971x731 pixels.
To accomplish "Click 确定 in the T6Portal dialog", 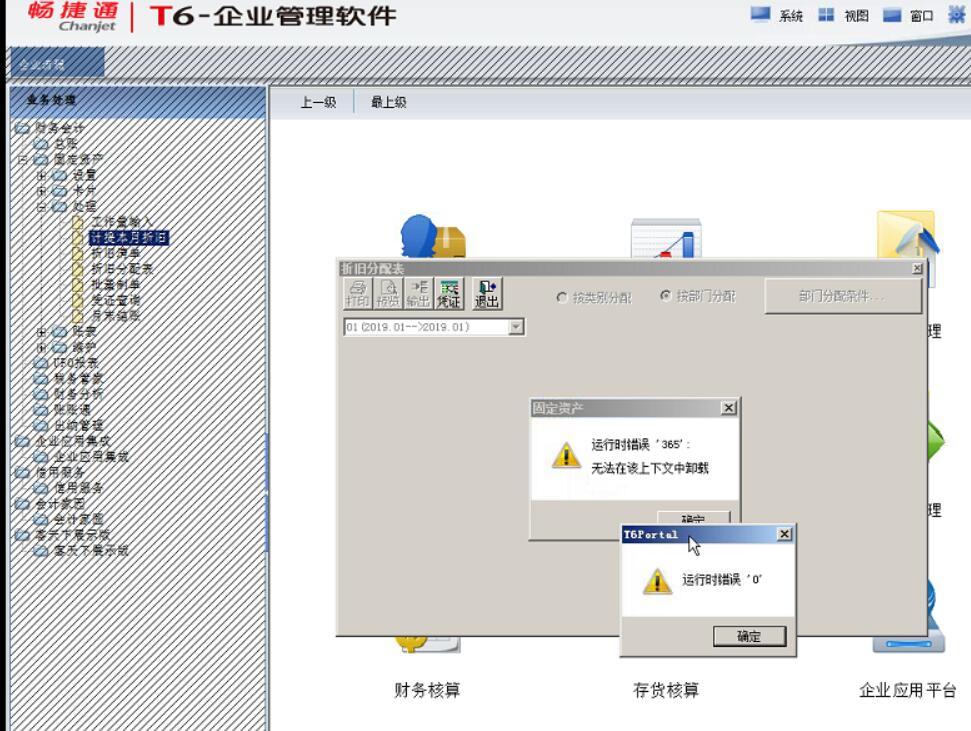I will point(749,636).
